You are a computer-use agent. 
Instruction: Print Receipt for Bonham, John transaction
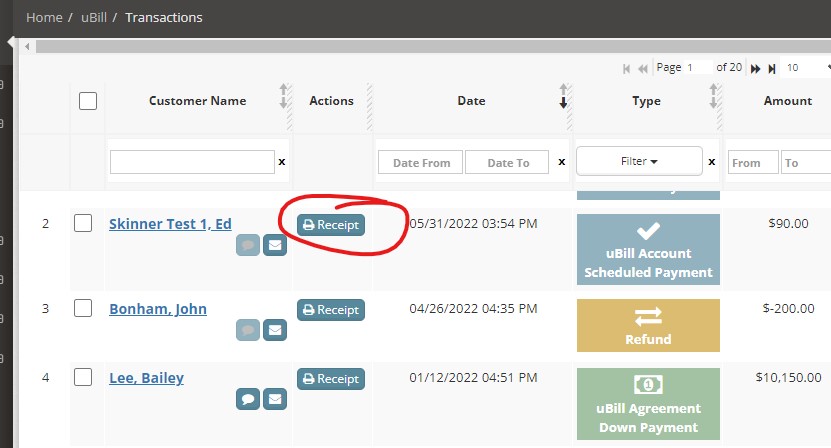point(331,310)
